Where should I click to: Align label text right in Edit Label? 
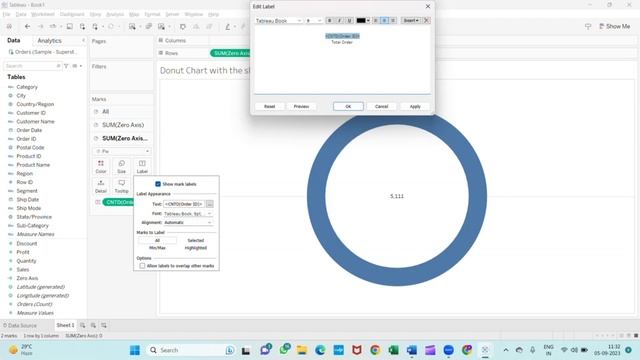(x=393, y=20)
